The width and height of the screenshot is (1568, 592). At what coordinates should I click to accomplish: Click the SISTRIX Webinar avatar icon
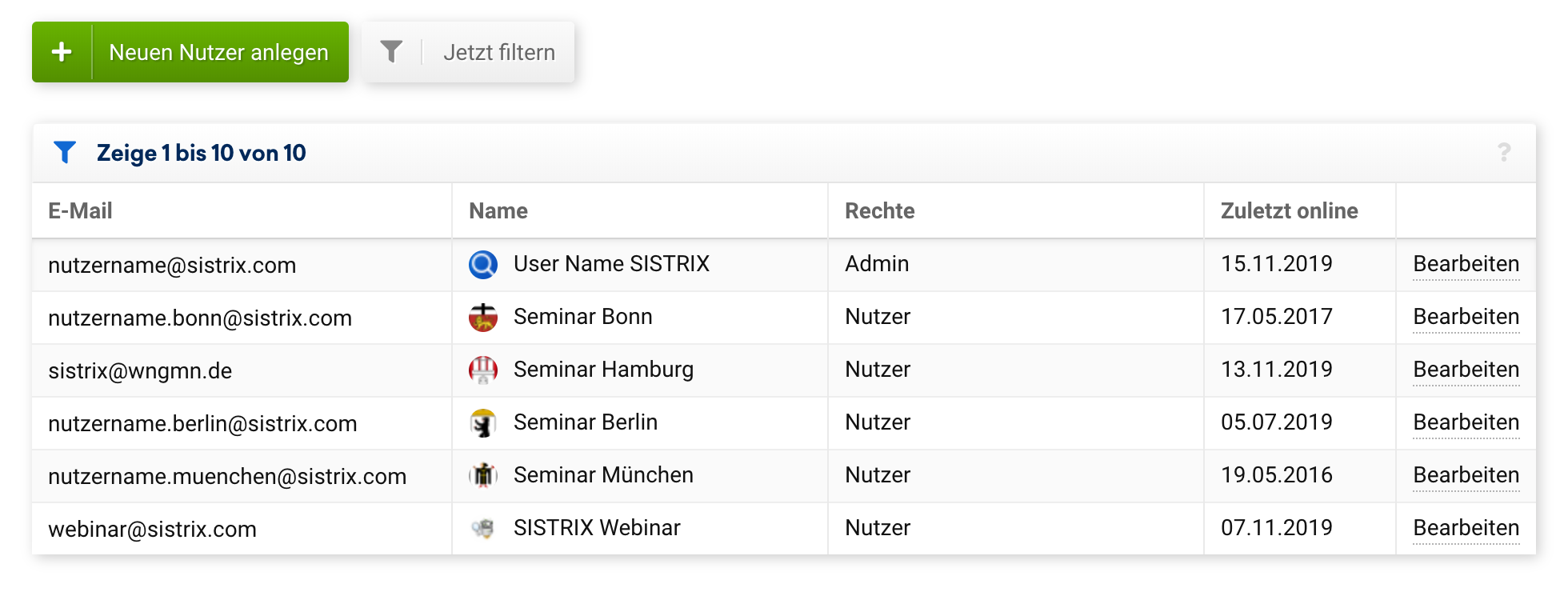[x=483, y=528]
